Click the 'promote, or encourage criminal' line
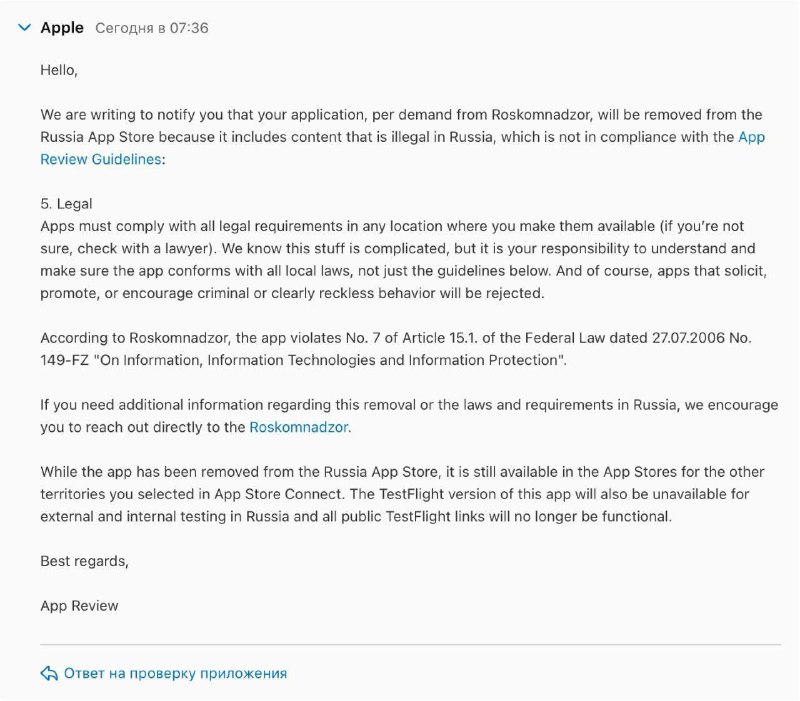The width and height of the screenshot is (800, 701). (x=292, y=293)
